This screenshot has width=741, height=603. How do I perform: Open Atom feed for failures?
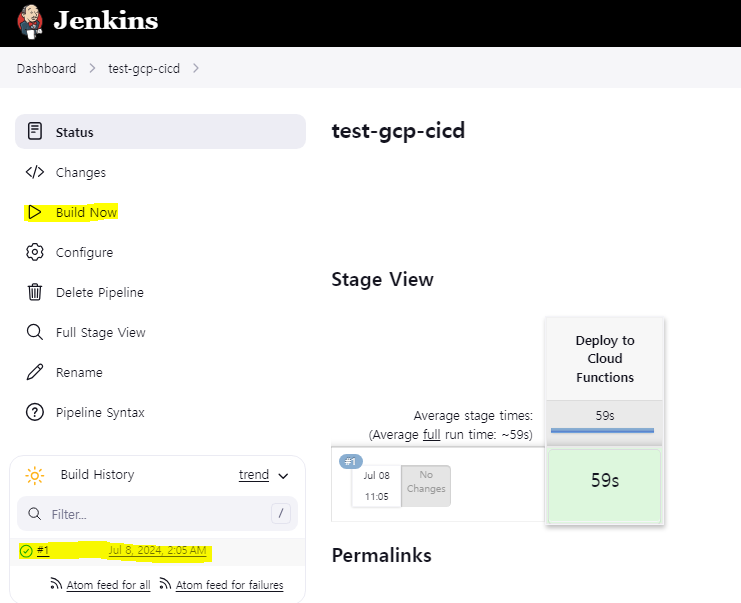[x=230, y=585]
